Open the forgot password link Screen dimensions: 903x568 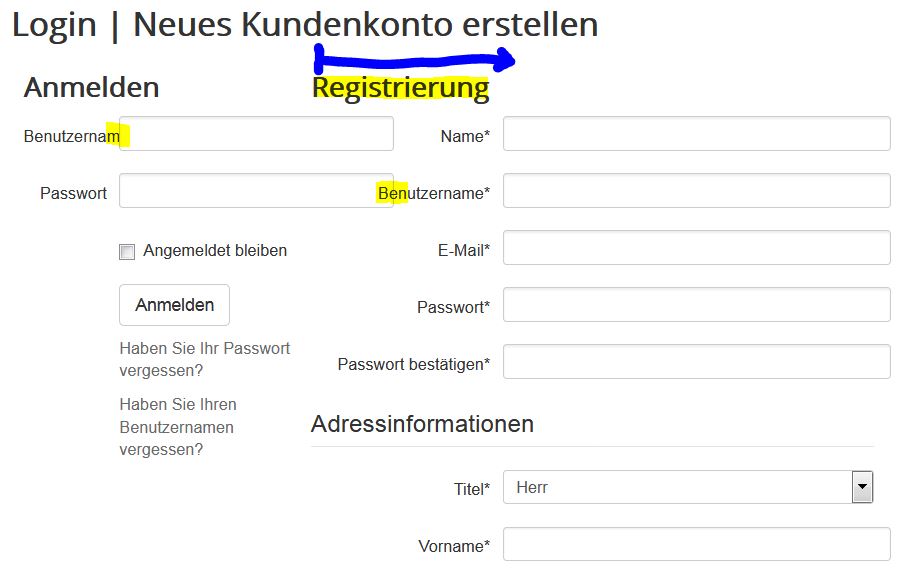(204, 359)
